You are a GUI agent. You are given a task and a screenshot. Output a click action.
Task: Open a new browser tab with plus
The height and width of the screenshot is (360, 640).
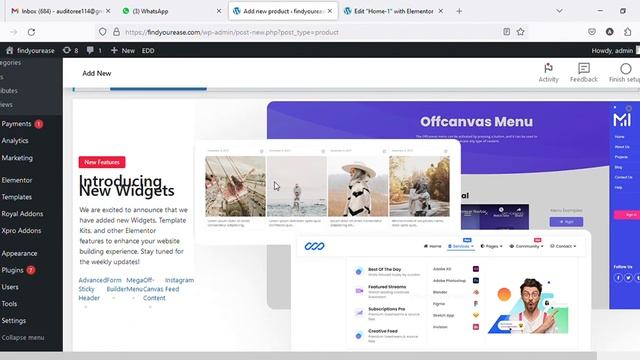click(459, 11)
